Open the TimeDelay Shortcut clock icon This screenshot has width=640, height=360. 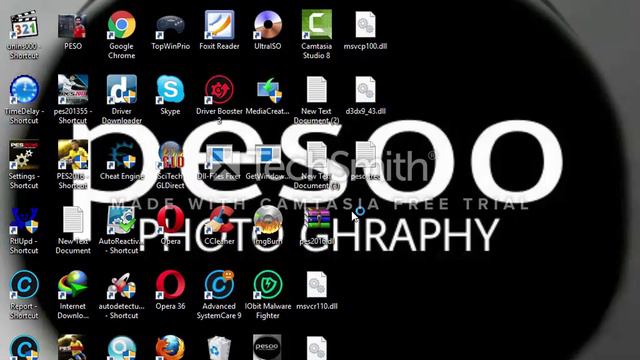click(24, 90)
